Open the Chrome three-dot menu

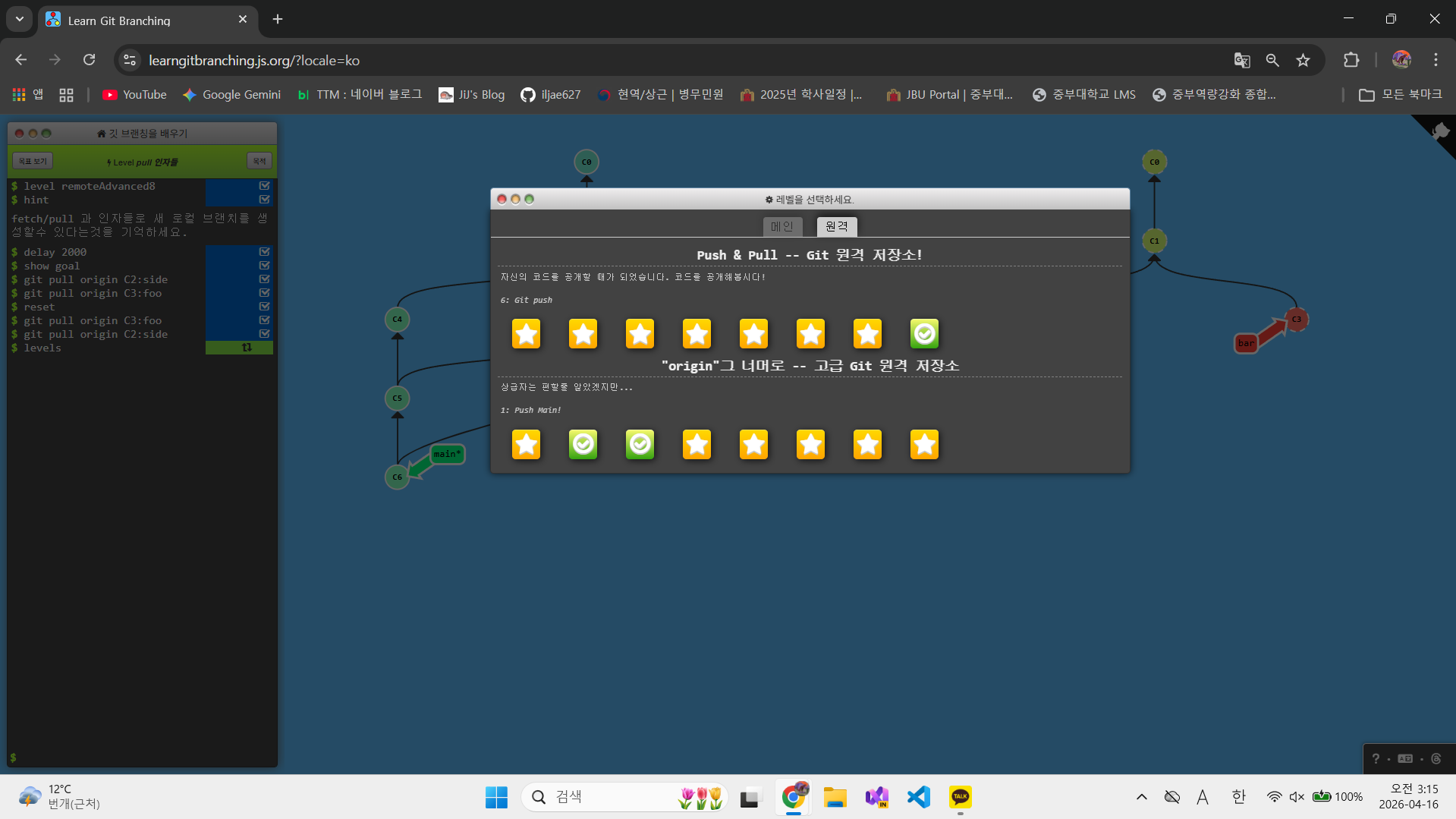1436,60
